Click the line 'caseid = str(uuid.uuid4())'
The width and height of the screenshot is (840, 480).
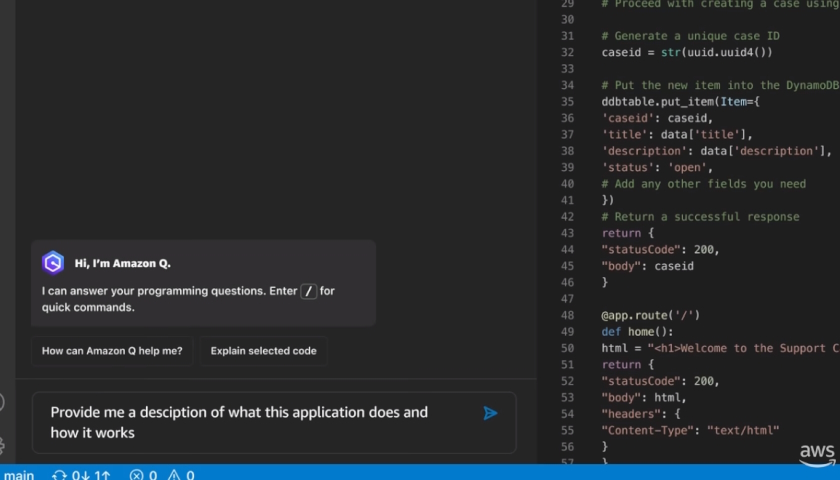687,52
